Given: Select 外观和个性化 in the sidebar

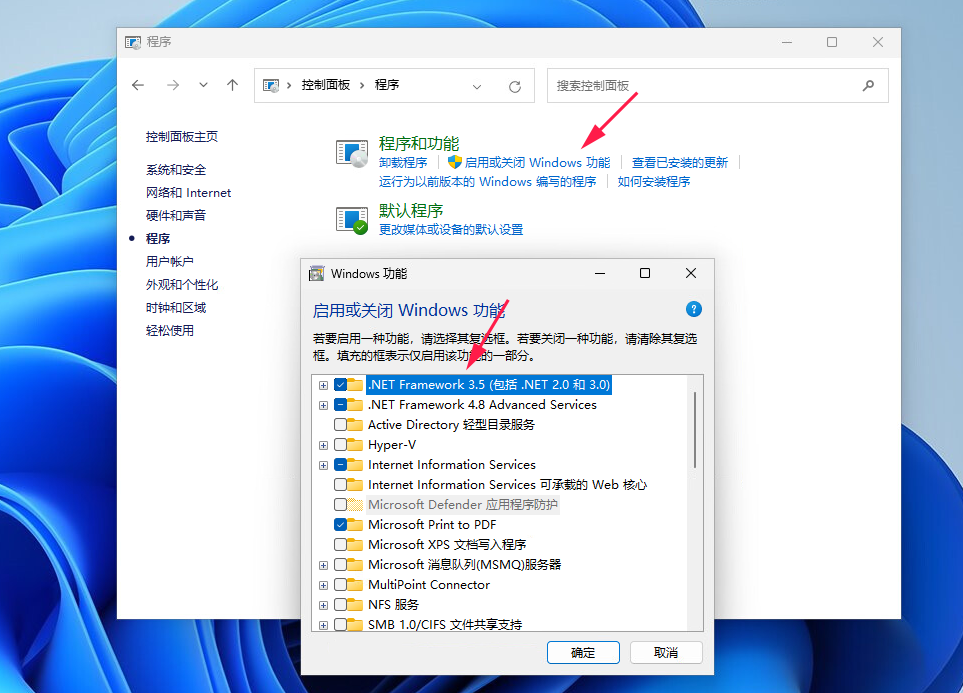Looking at the screenshot, I should [x=182, y=284].
